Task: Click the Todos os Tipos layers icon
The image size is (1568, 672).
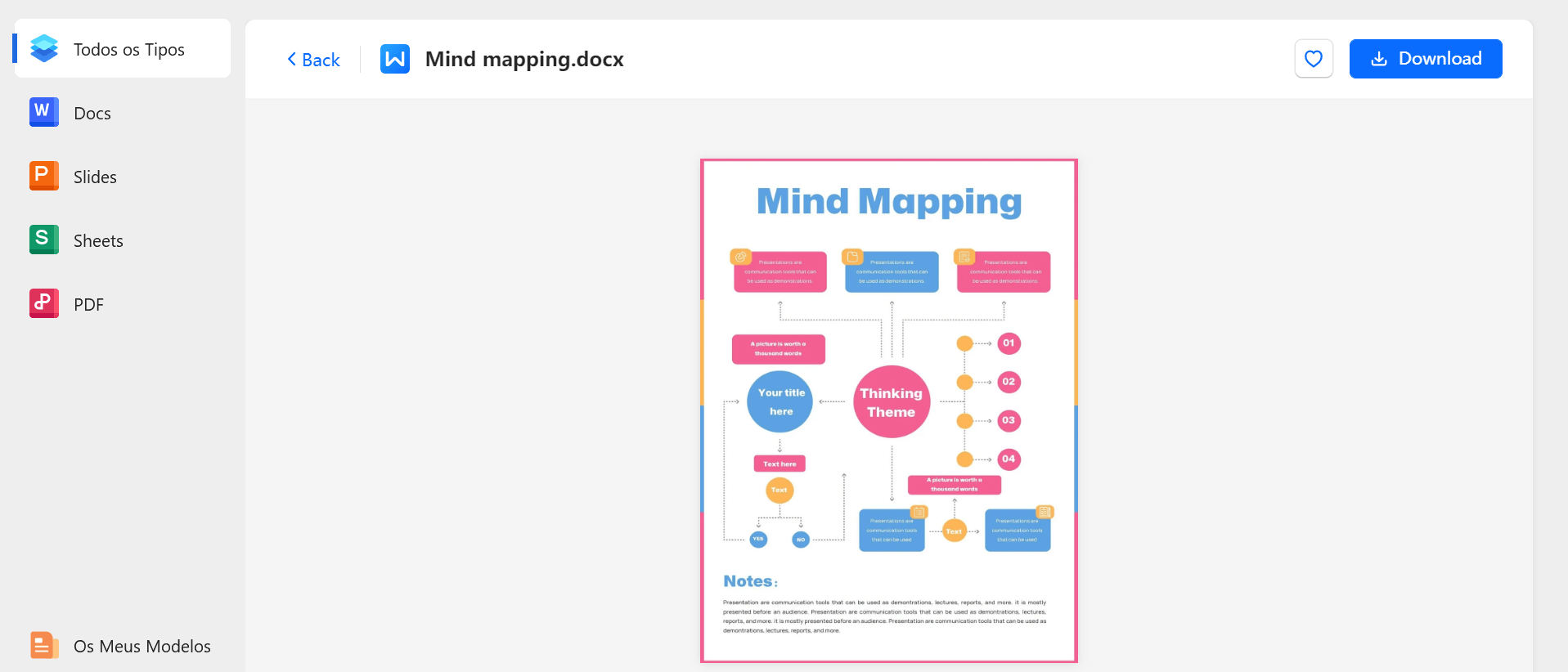Action: pos(44,48)
